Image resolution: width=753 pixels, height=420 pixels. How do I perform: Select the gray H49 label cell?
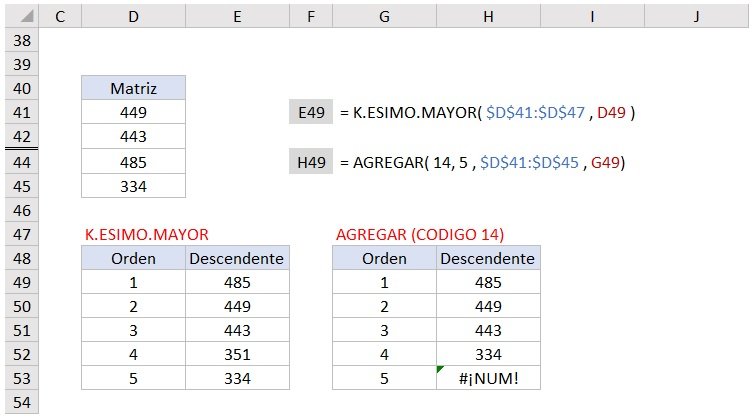coord(311,161)
